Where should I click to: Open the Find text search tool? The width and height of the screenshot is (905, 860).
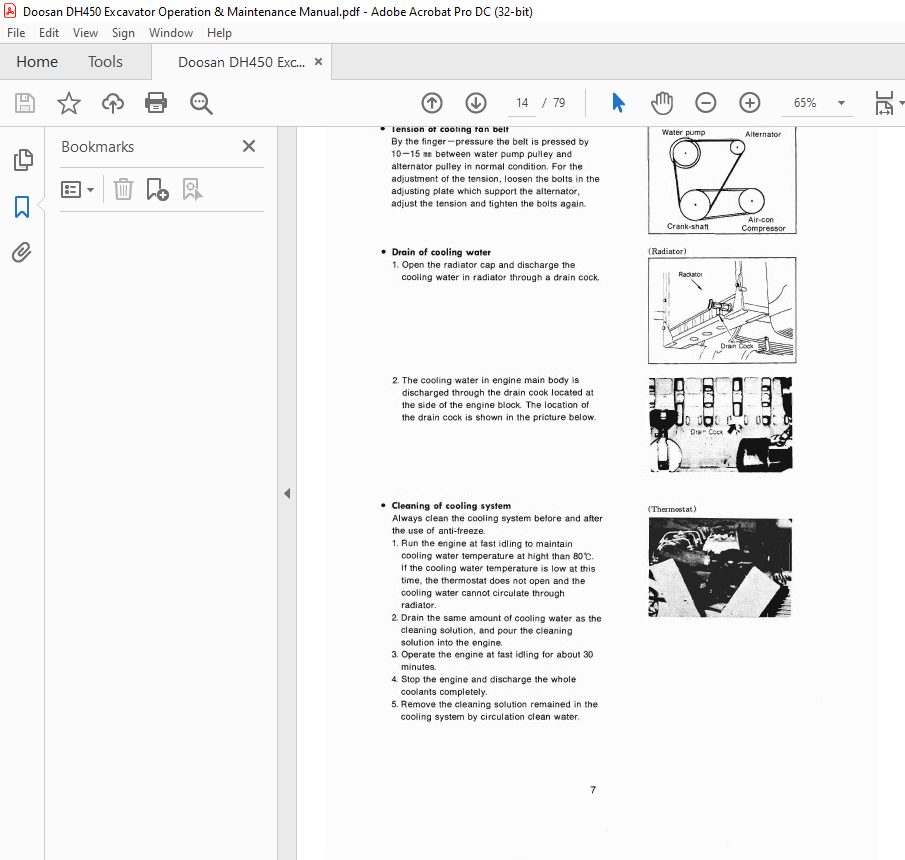tap(201, 103)
